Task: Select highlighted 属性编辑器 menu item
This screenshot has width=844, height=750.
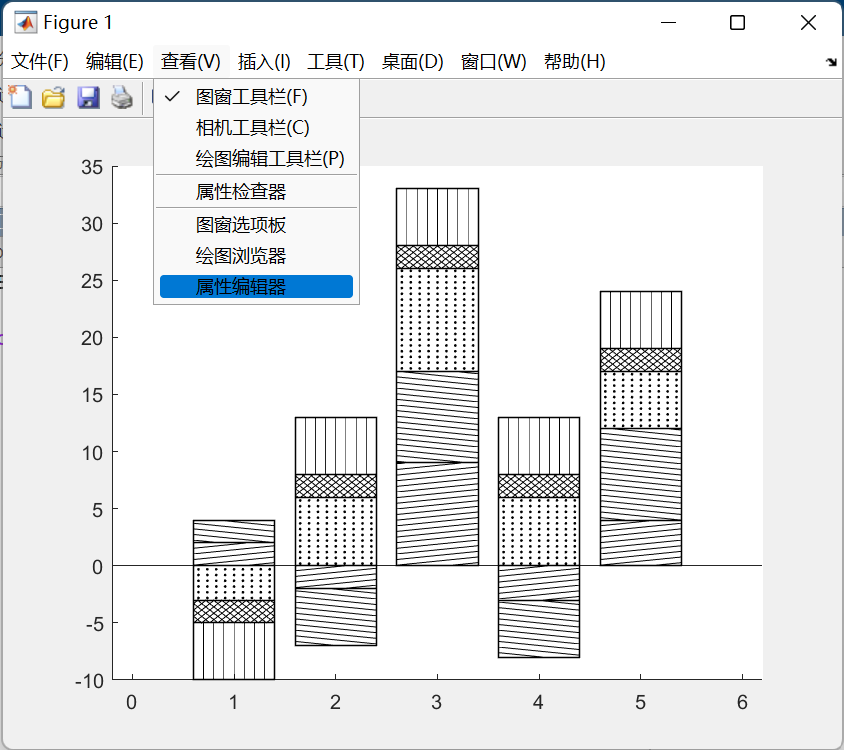Action: coord(256,286)
